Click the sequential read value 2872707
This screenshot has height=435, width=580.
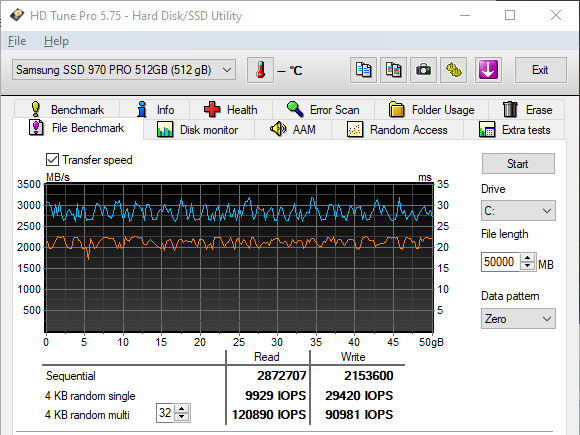tap(281, 375)
